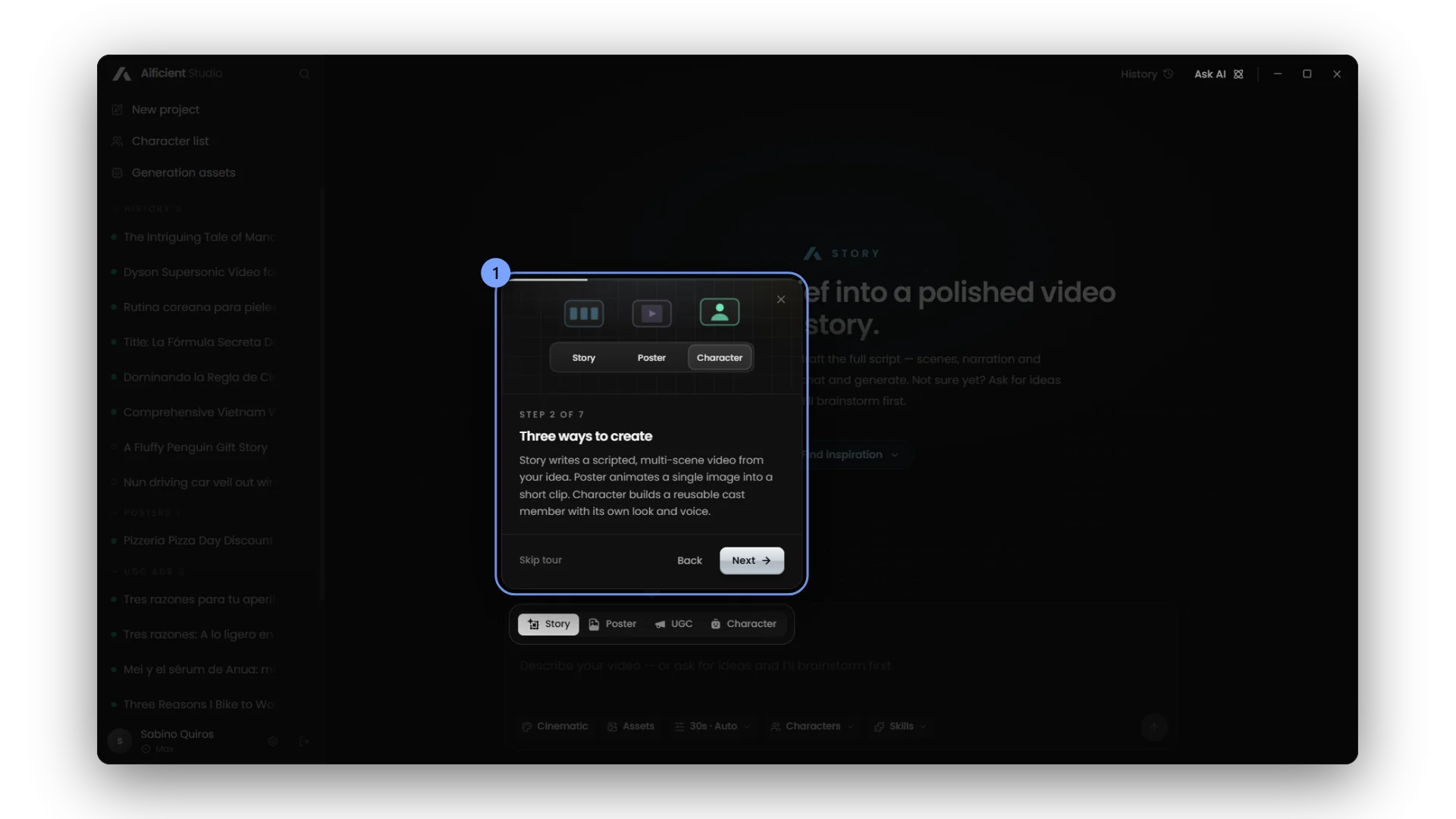The image size is (1456, 819).
Task: Click the Story filmstrip icon in tour card
Action: [584, 313]
